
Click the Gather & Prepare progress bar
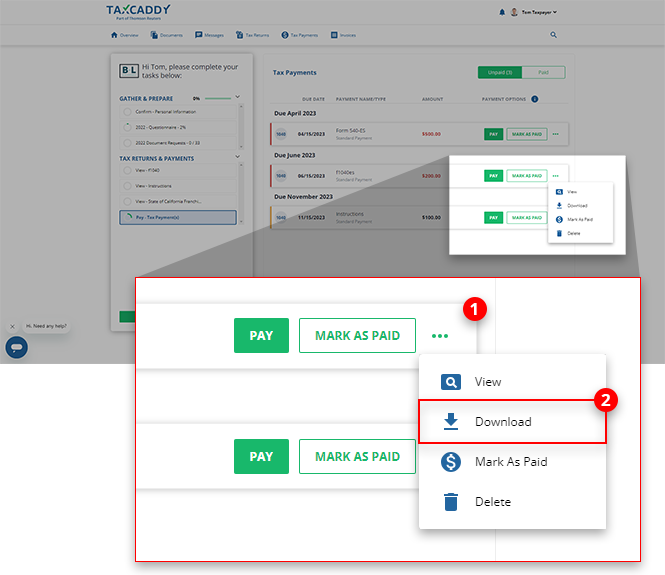pos(217,99)
